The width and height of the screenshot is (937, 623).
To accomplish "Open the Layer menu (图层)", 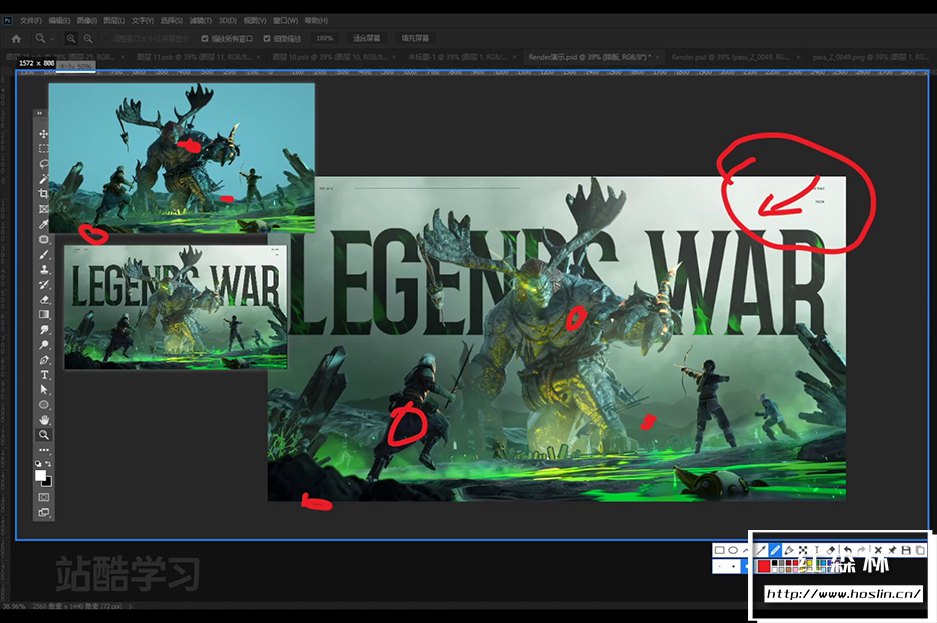I will click(x=114, y=20).
